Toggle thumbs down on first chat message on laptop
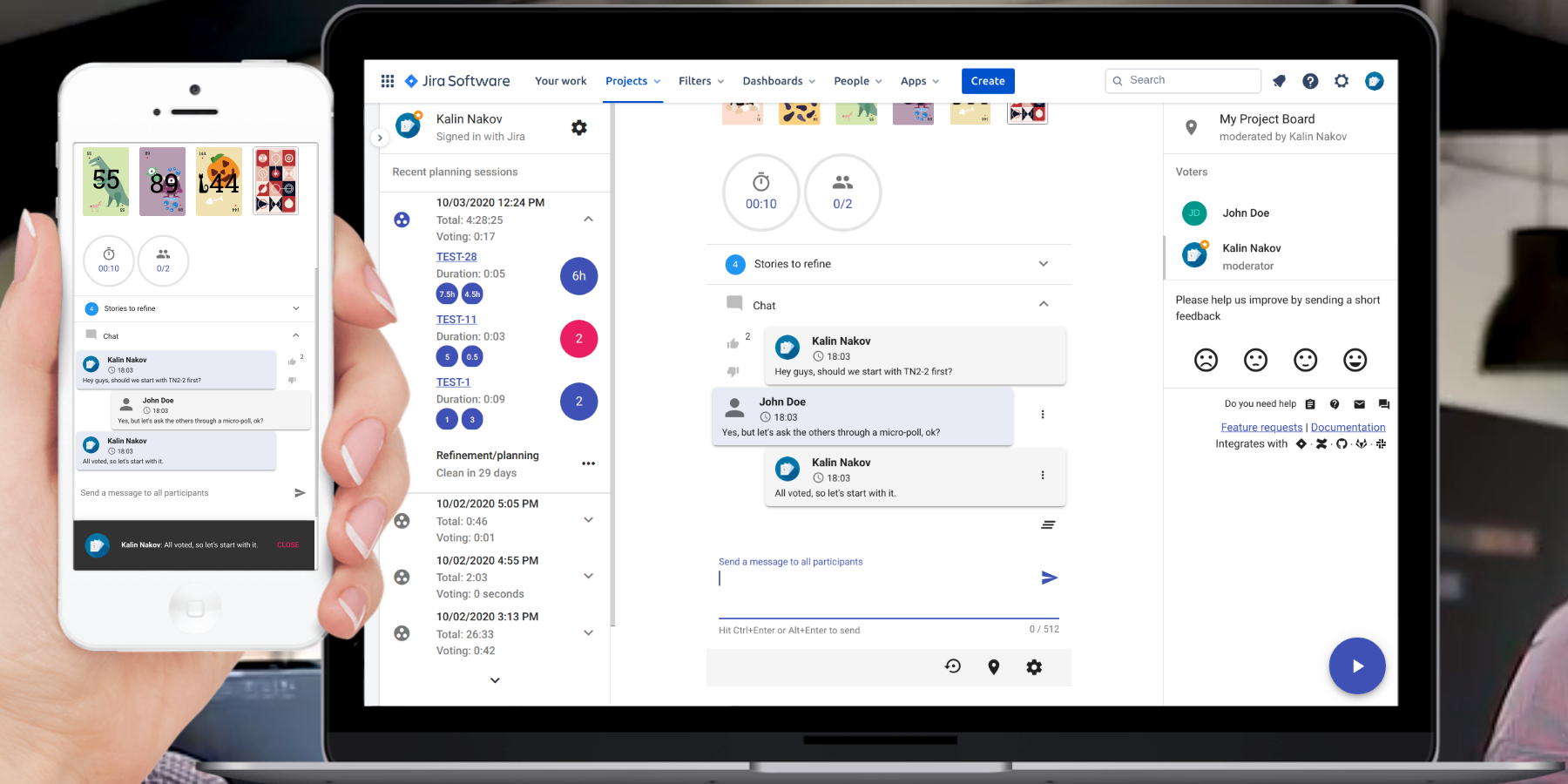 (x=733, y=371)
